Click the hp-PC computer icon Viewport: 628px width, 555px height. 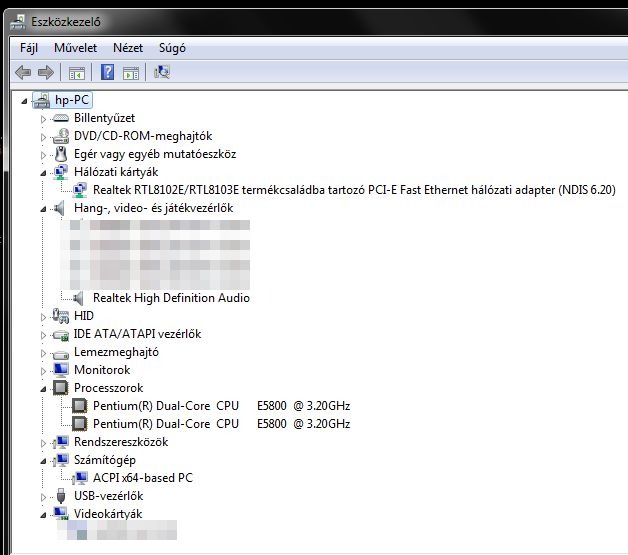(x=41, y=100)
